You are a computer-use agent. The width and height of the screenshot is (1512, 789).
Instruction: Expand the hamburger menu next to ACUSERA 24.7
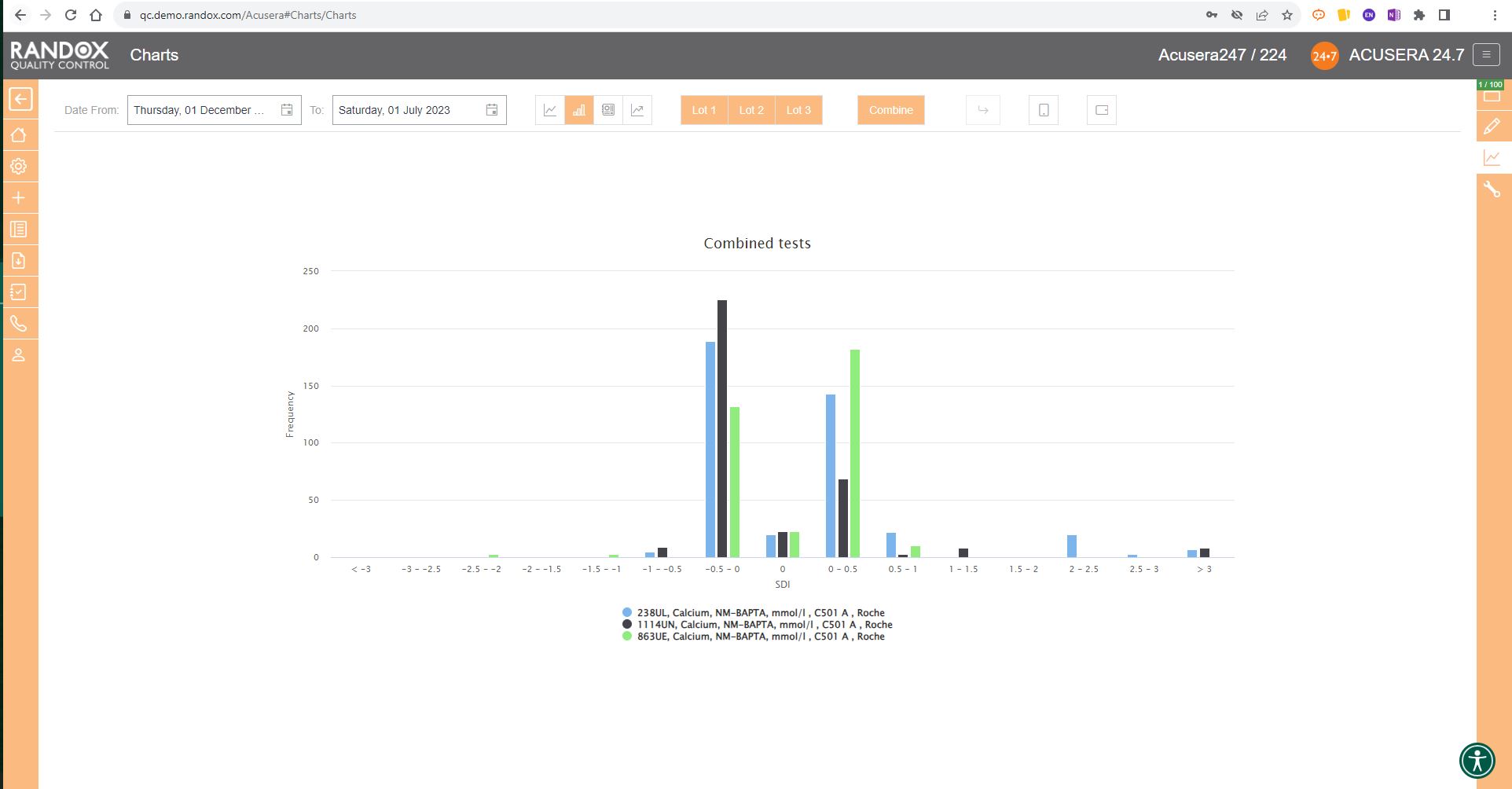tap(1485, 55)
